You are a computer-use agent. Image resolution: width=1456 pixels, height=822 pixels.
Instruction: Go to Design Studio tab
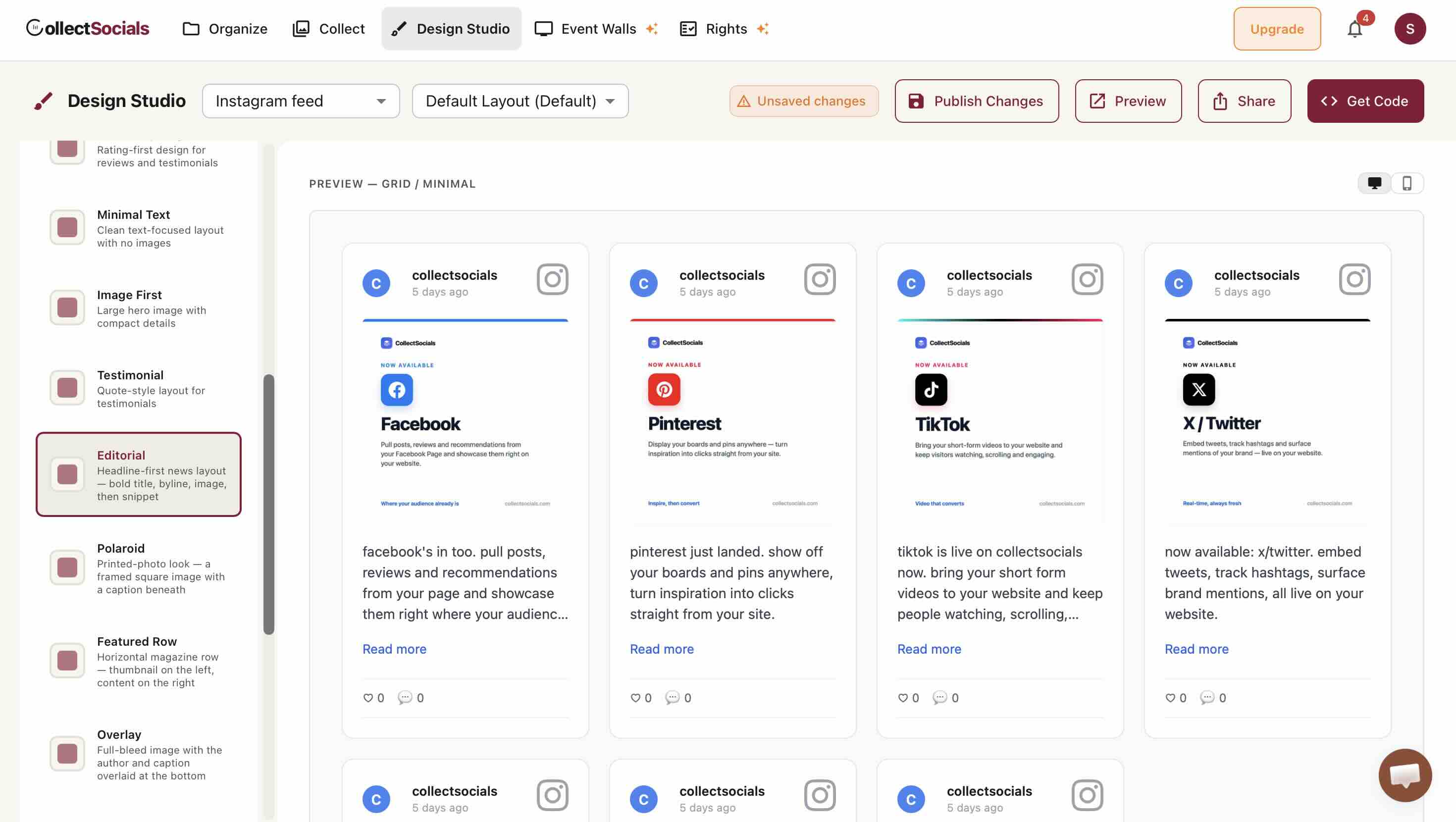coord(451,29)
